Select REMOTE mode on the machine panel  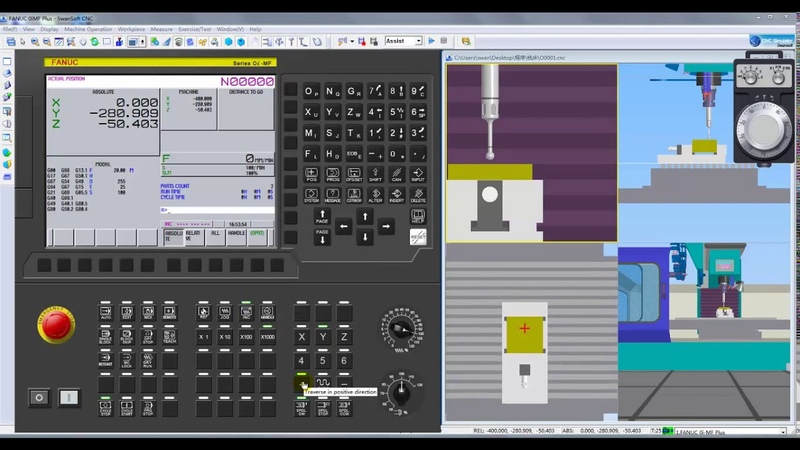169,313
